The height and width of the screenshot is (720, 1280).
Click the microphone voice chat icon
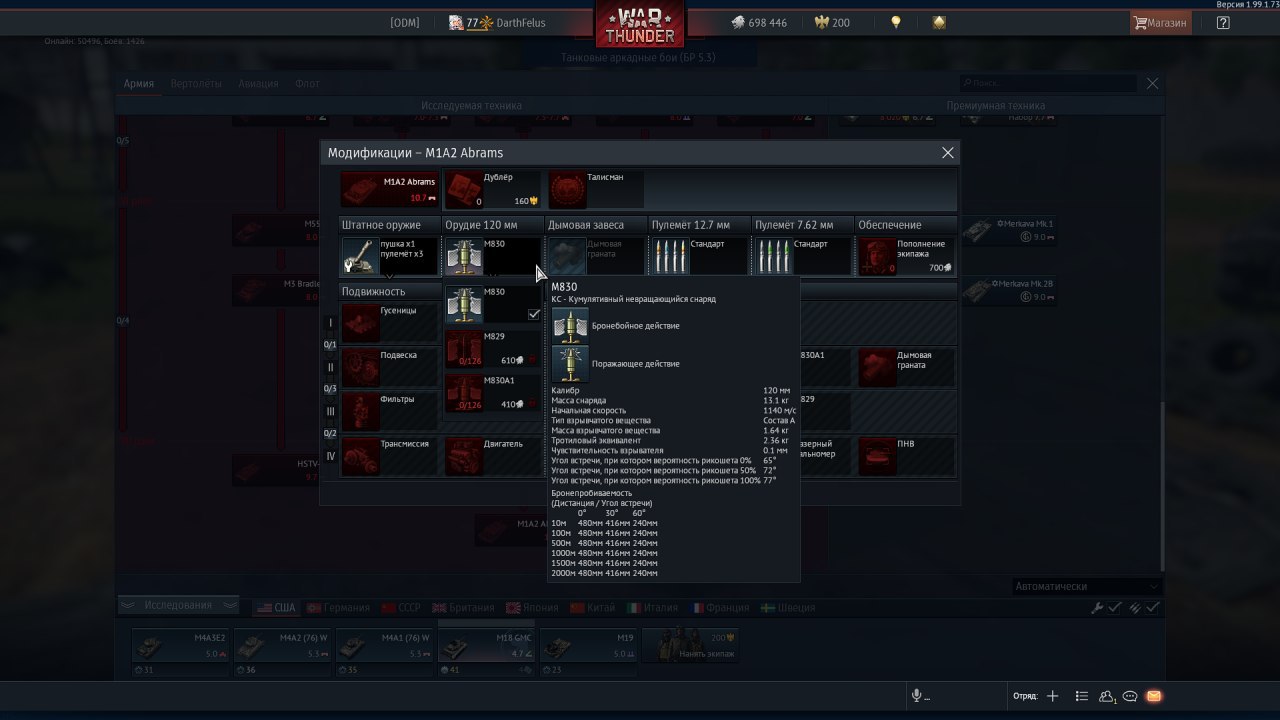[x=916, y=696]
